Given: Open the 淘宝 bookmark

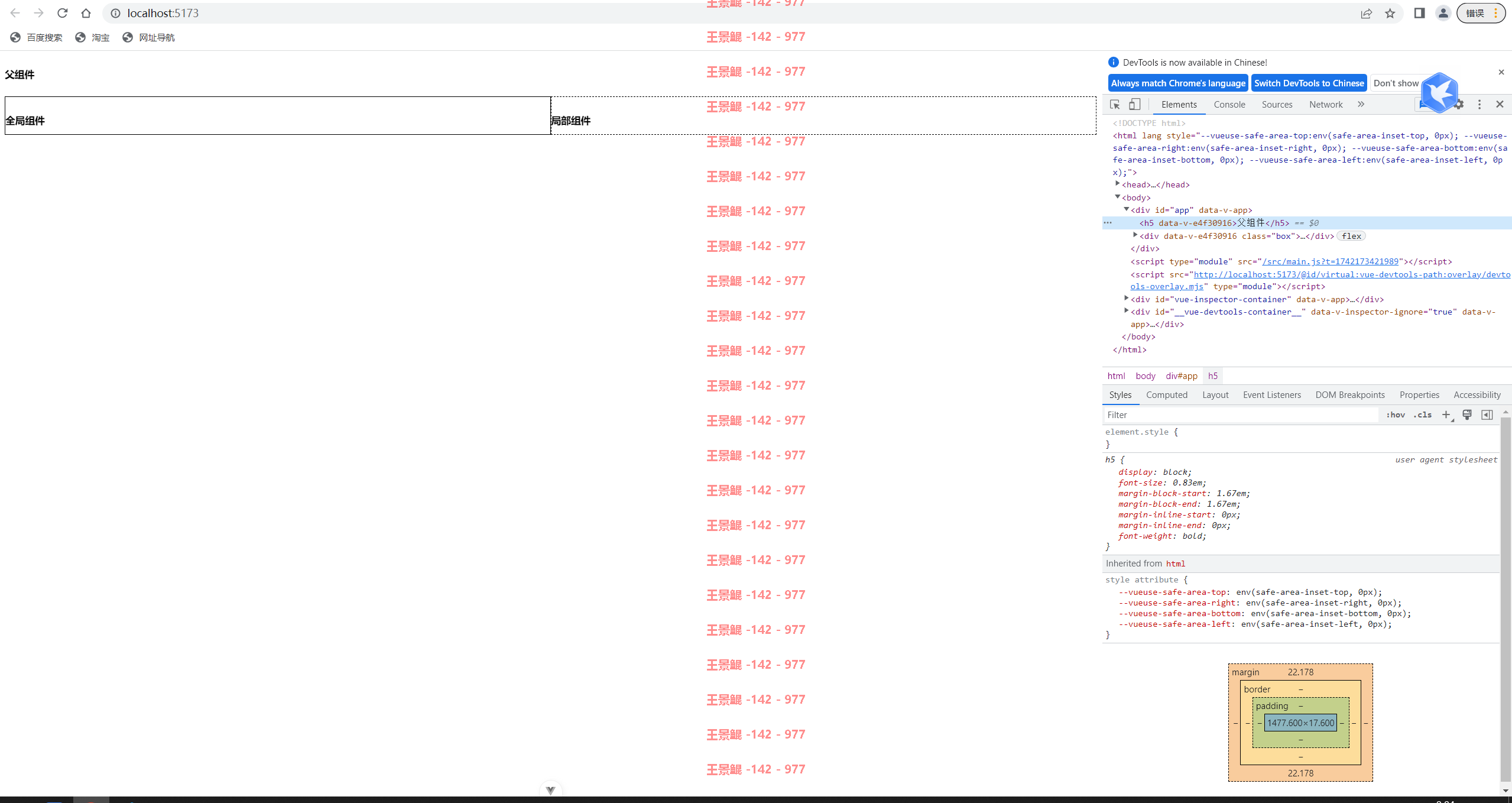Looking at the screenshot, I should (x=92, y=37).
